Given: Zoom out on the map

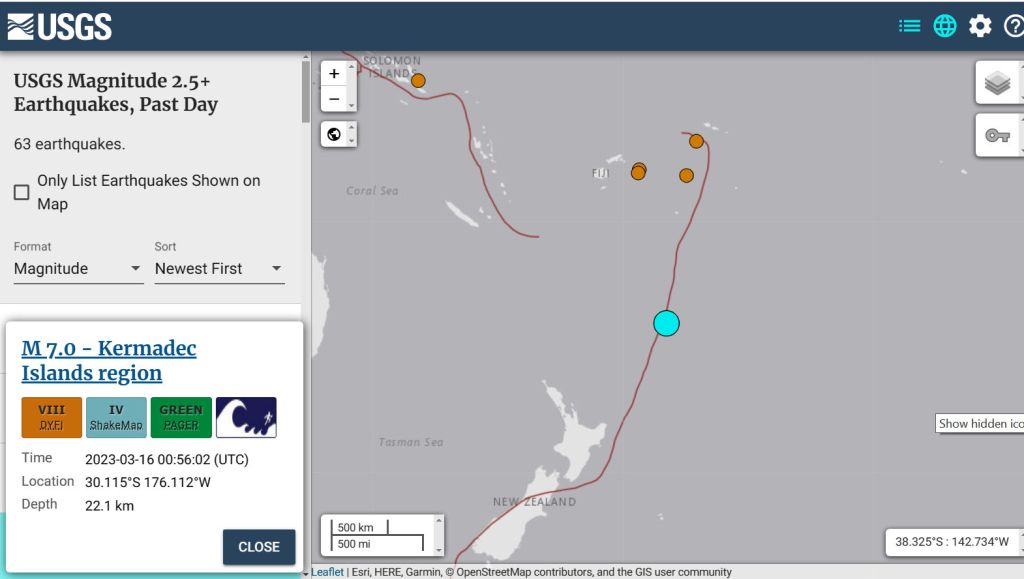Looking at the screenshot, I should [x=334, y=99].
